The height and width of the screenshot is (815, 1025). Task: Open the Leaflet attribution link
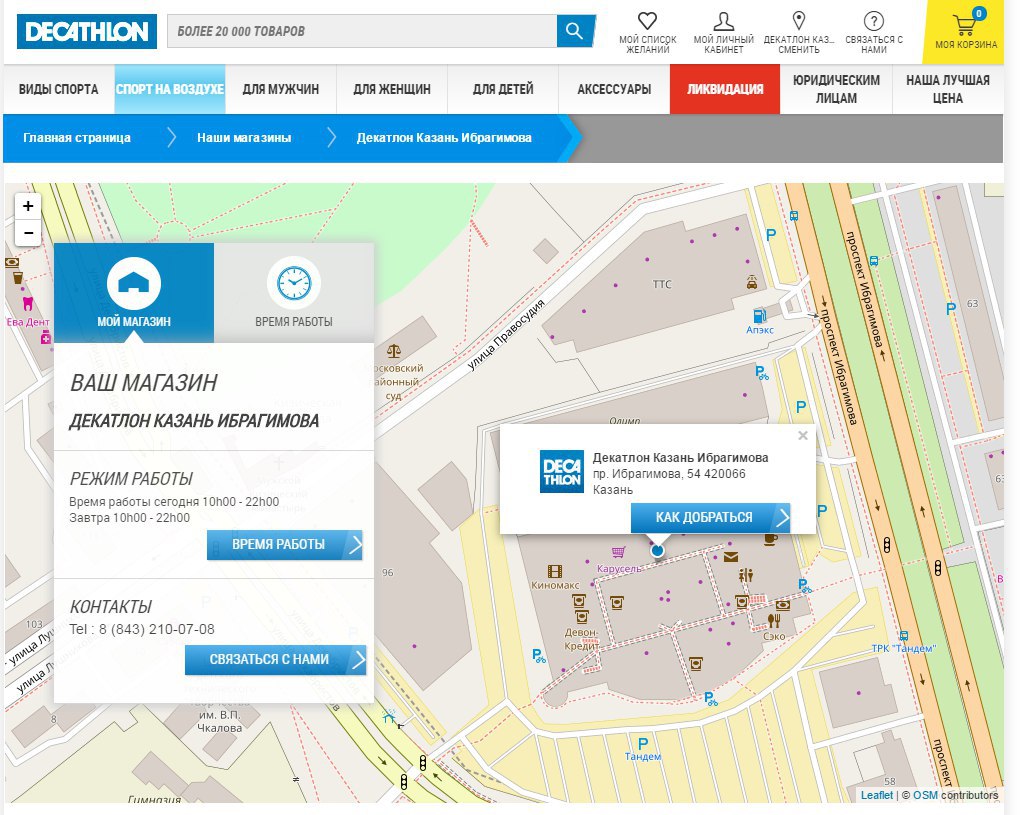coord(877,795)
